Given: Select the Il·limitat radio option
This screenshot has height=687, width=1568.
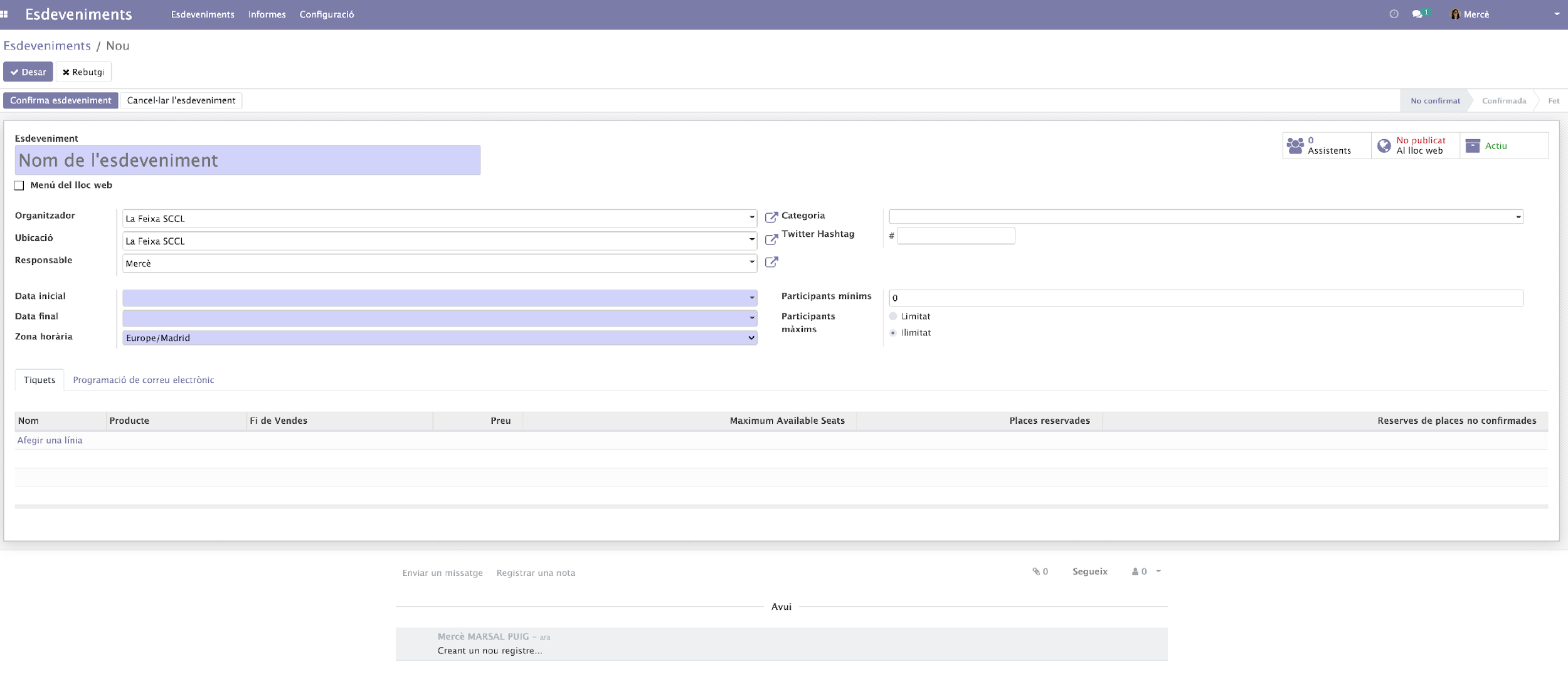Looking at the screenshot, I should click(893, 333).
